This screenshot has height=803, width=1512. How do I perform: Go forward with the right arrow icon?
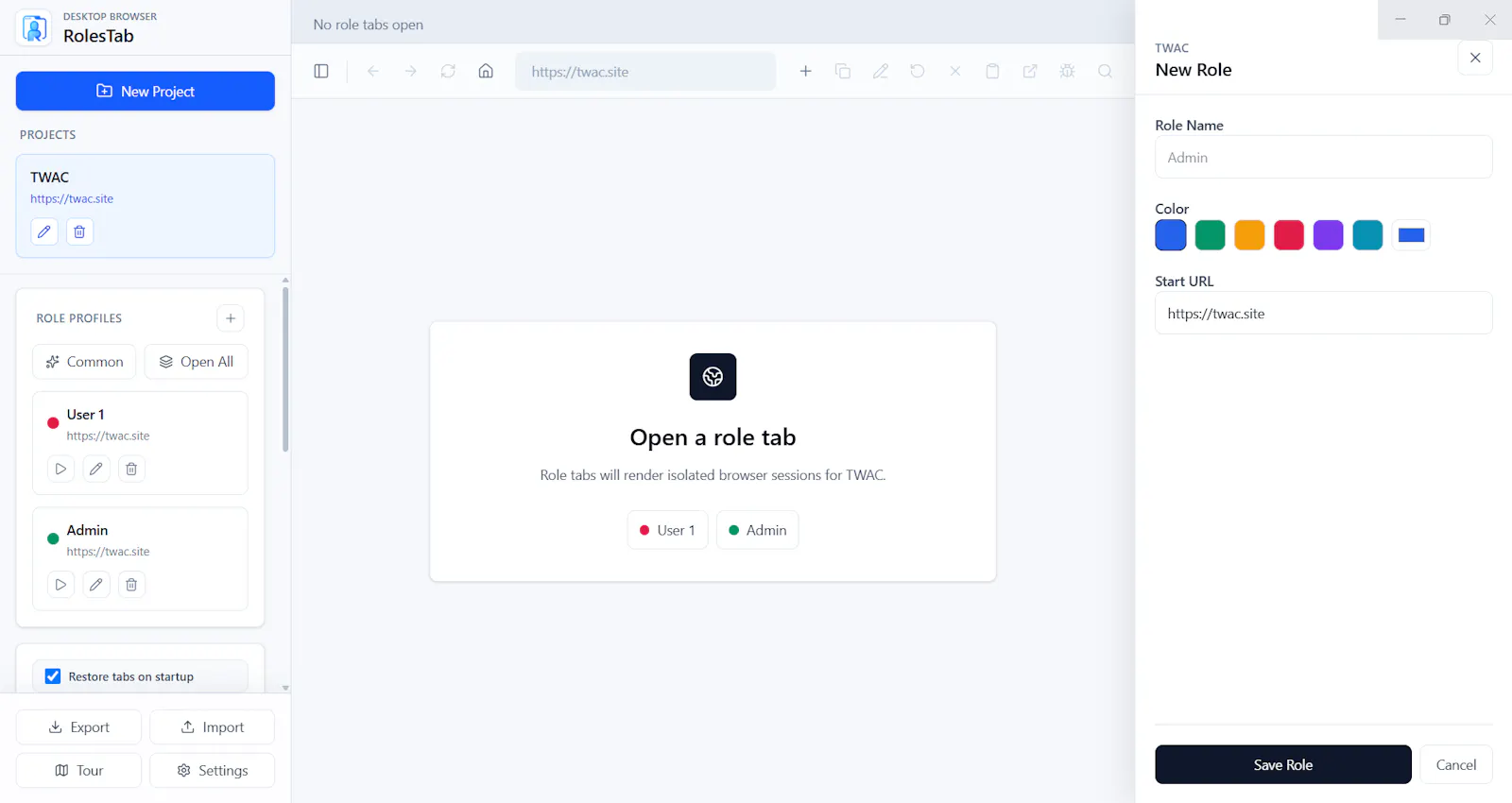click(x=410, y=71)
